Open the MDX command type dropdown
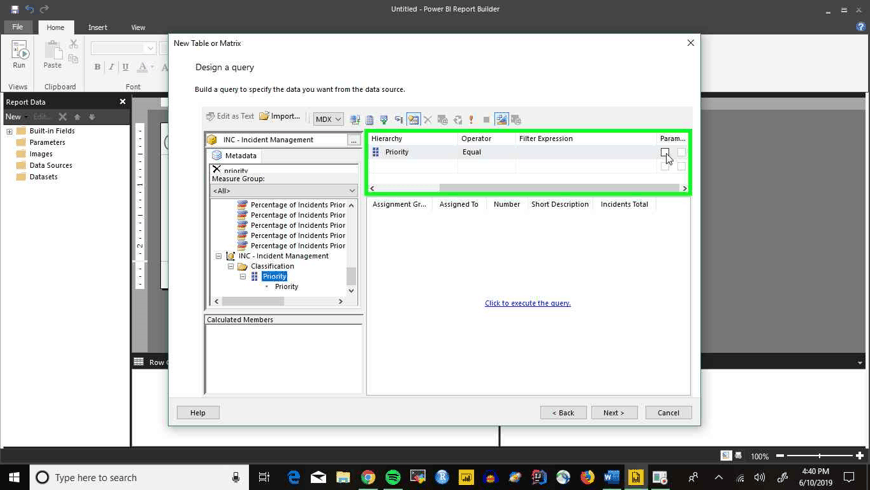This screenshot has width=872, height=492. 328,120
